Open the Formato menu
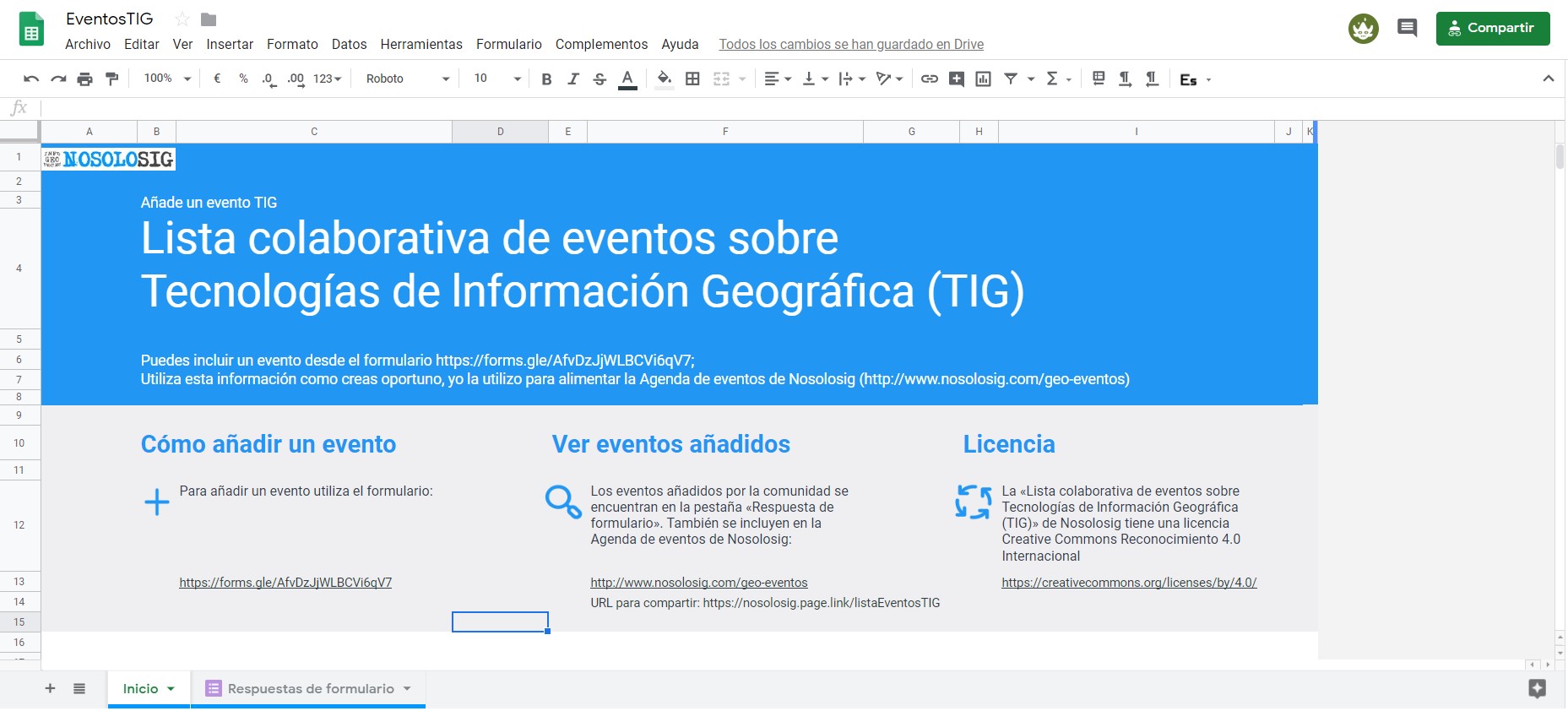 292,44
